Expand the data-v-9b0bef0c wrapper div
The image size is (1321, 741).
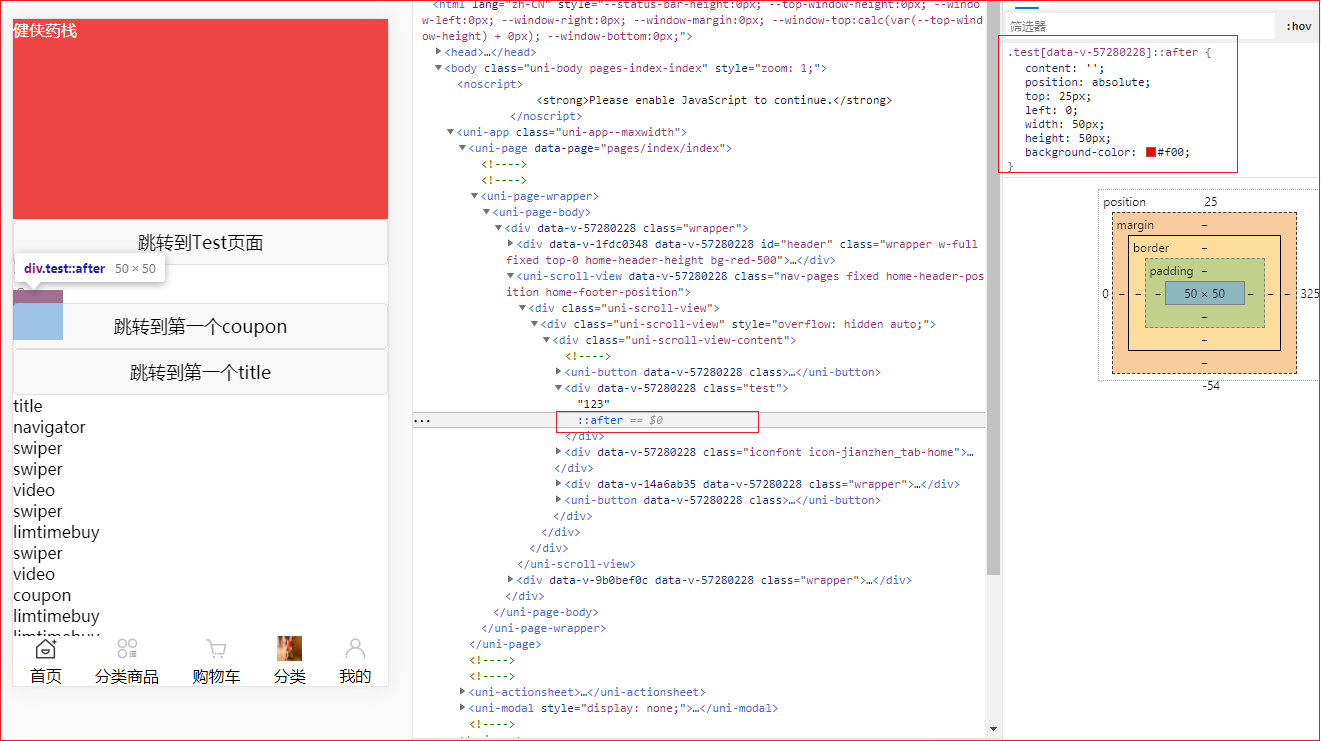(512, 580)
